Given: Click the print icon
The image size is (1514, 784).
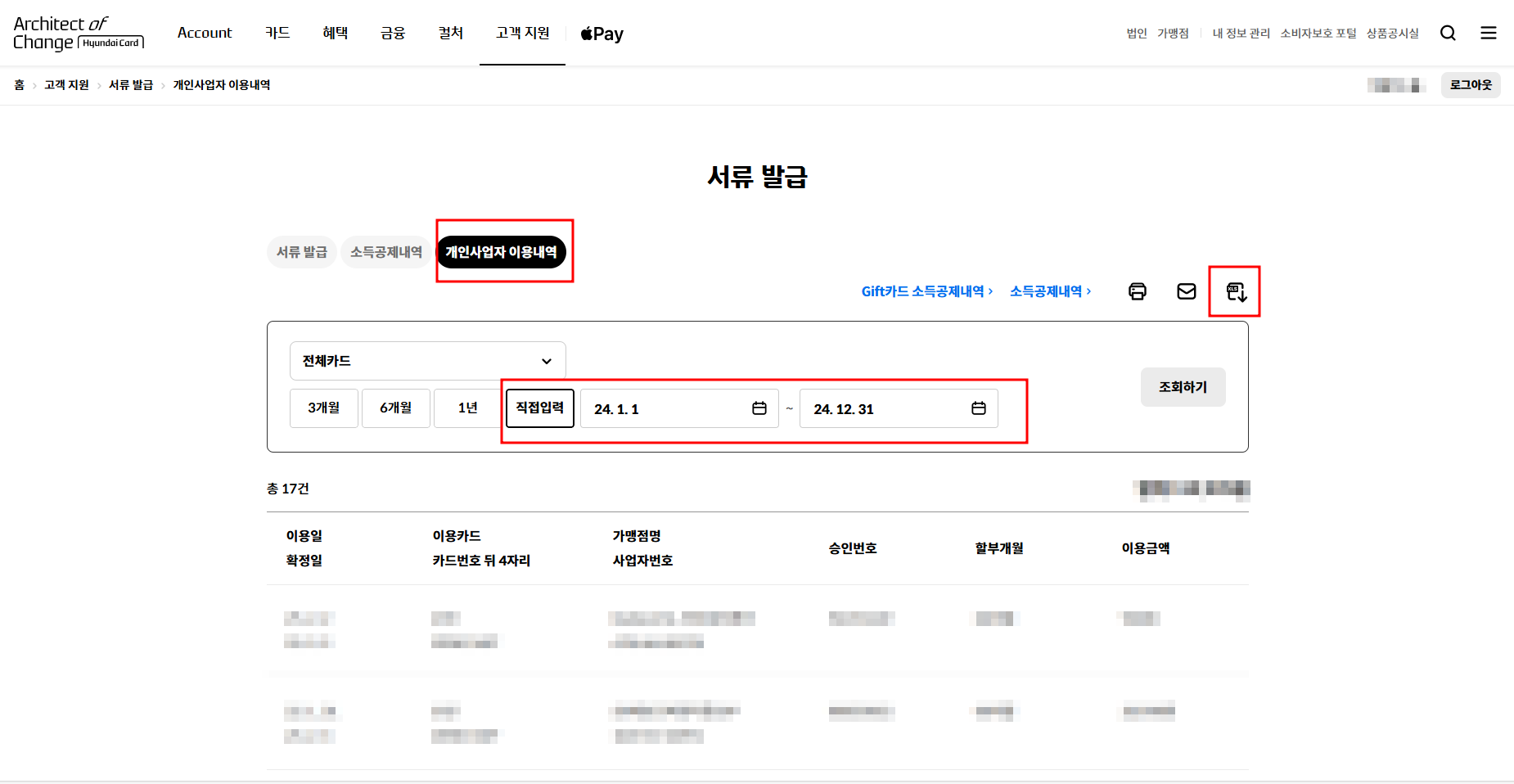Looking at the screenshot, I should [1138, 291].
